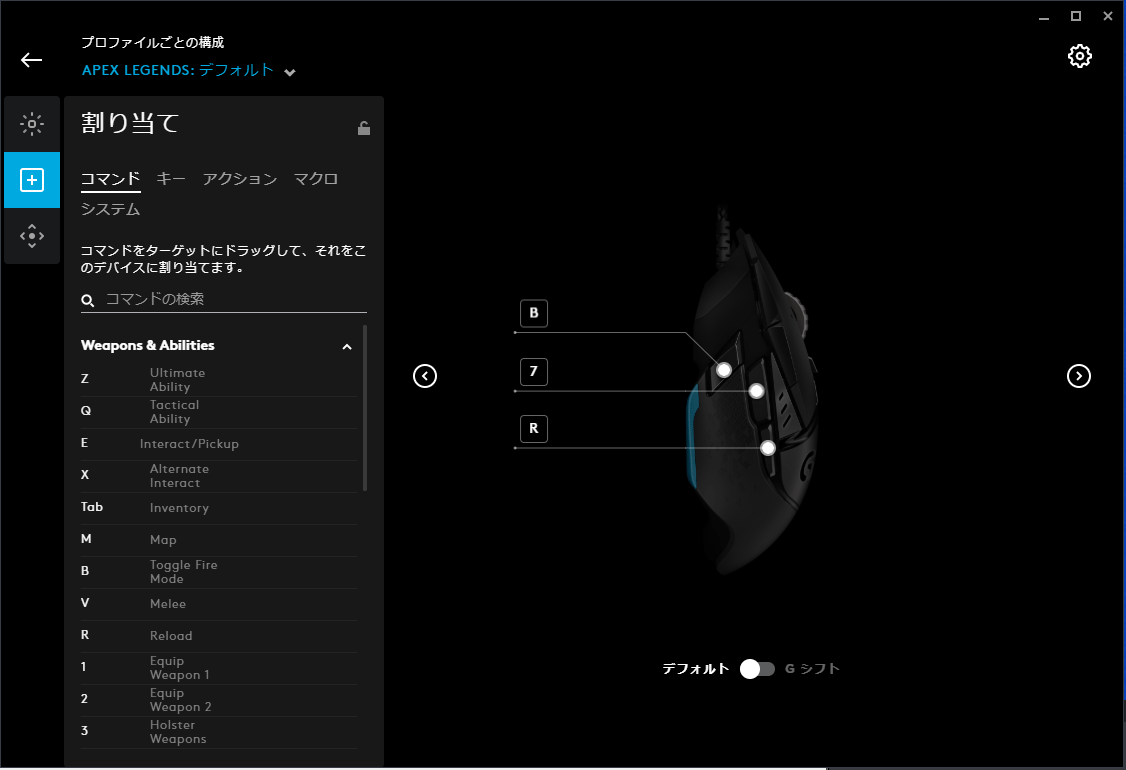The width and height of the screenshot is (1126, 770).
Task: Click the コマンドの検索 search field
Action: pyautogui.click(x=230, y=299)
